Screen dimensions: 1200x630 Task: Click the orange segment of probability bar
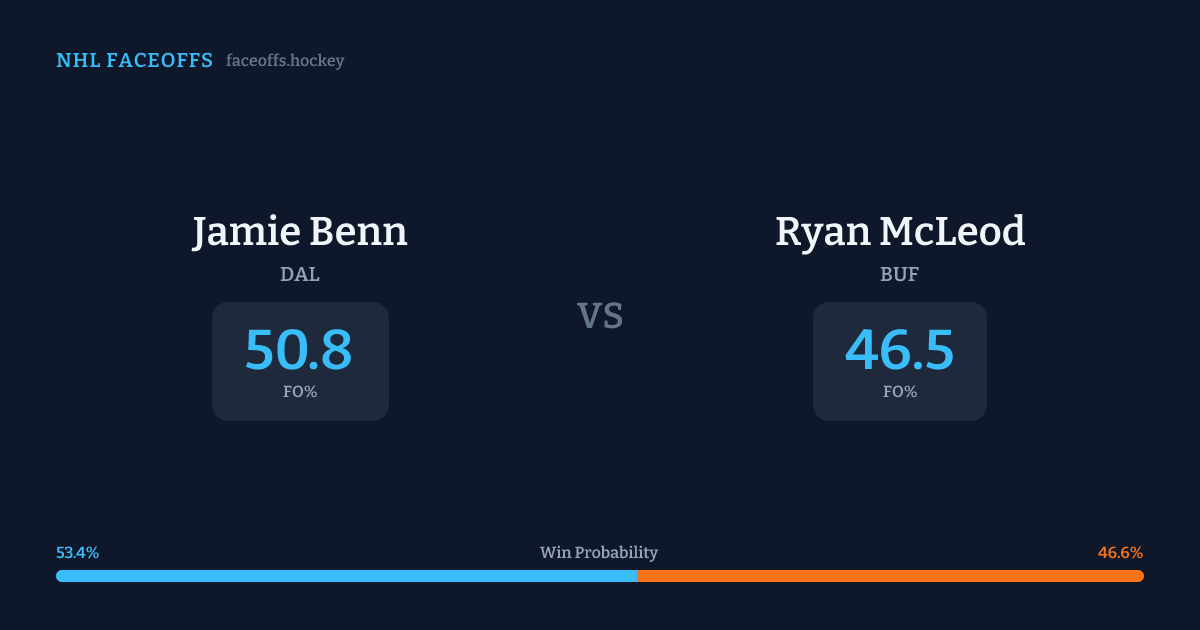[x=890, y=576]
